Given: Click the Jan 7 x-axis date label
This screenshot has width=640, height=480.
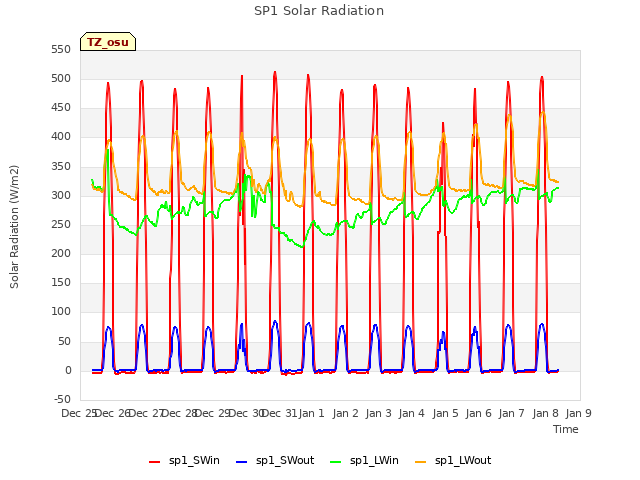Looking at the screenshot, I should [511, 413].
